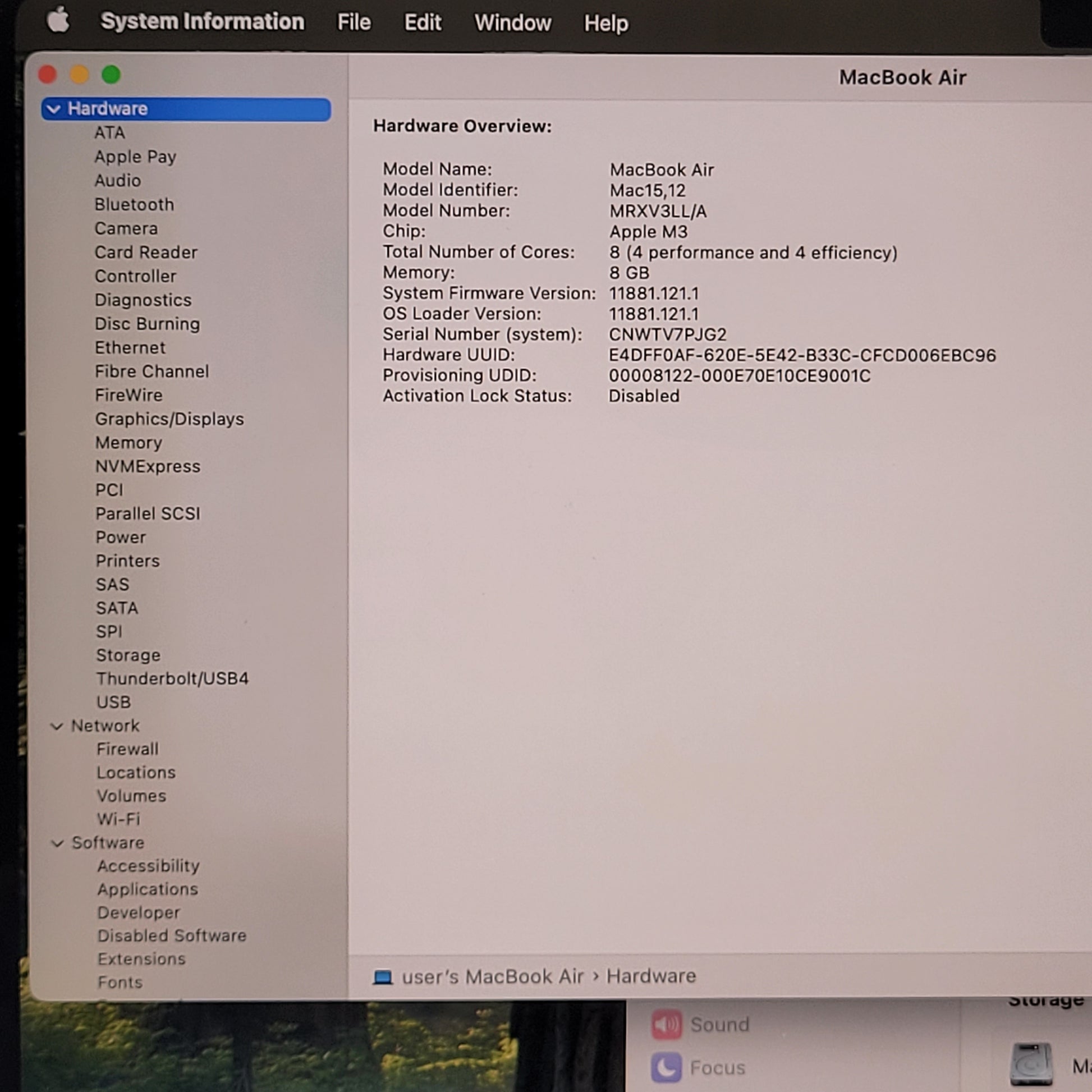Select Ethernet in the sidebar

[130, 347]
